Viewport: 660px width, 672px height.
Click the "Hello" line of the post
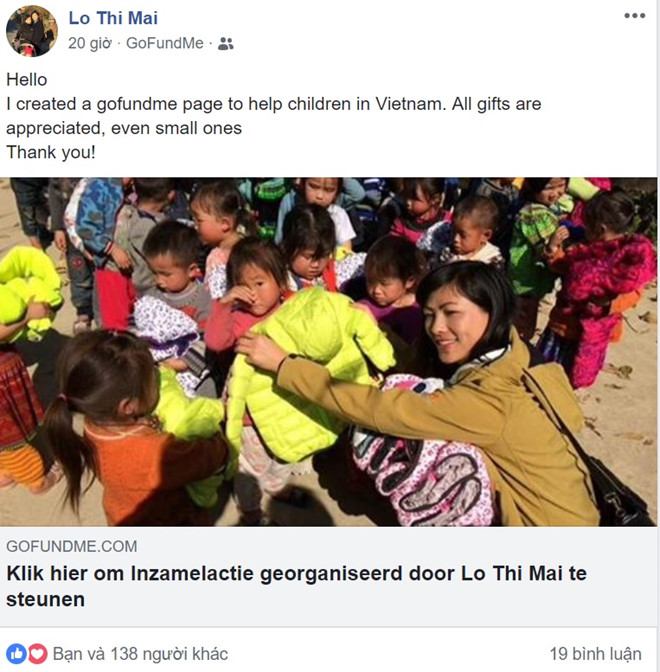coord(27,80)
